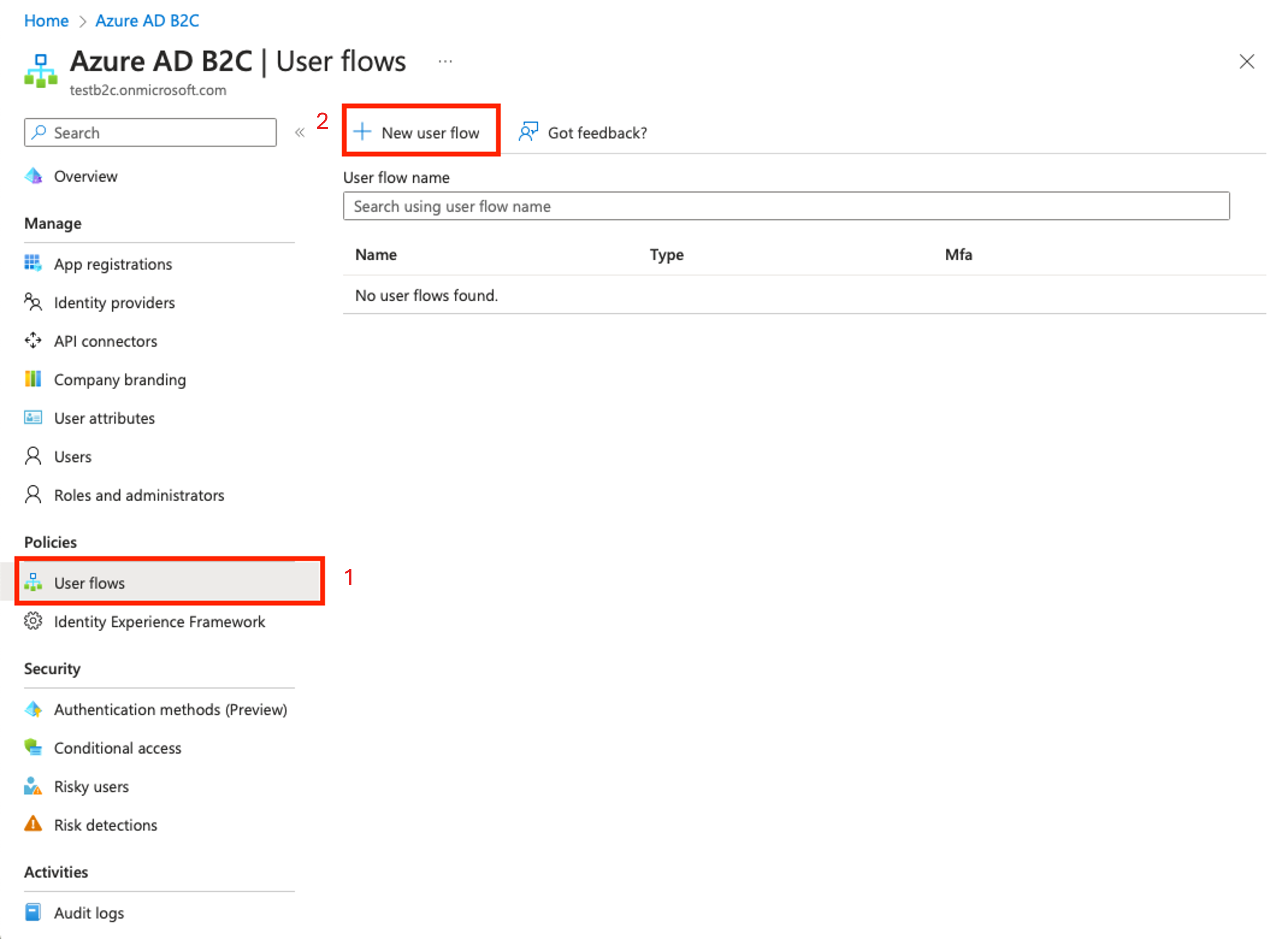Go to Home breadcrumb link
The width and height of the screenshot is (1288, 939).
tap(46, 20)
